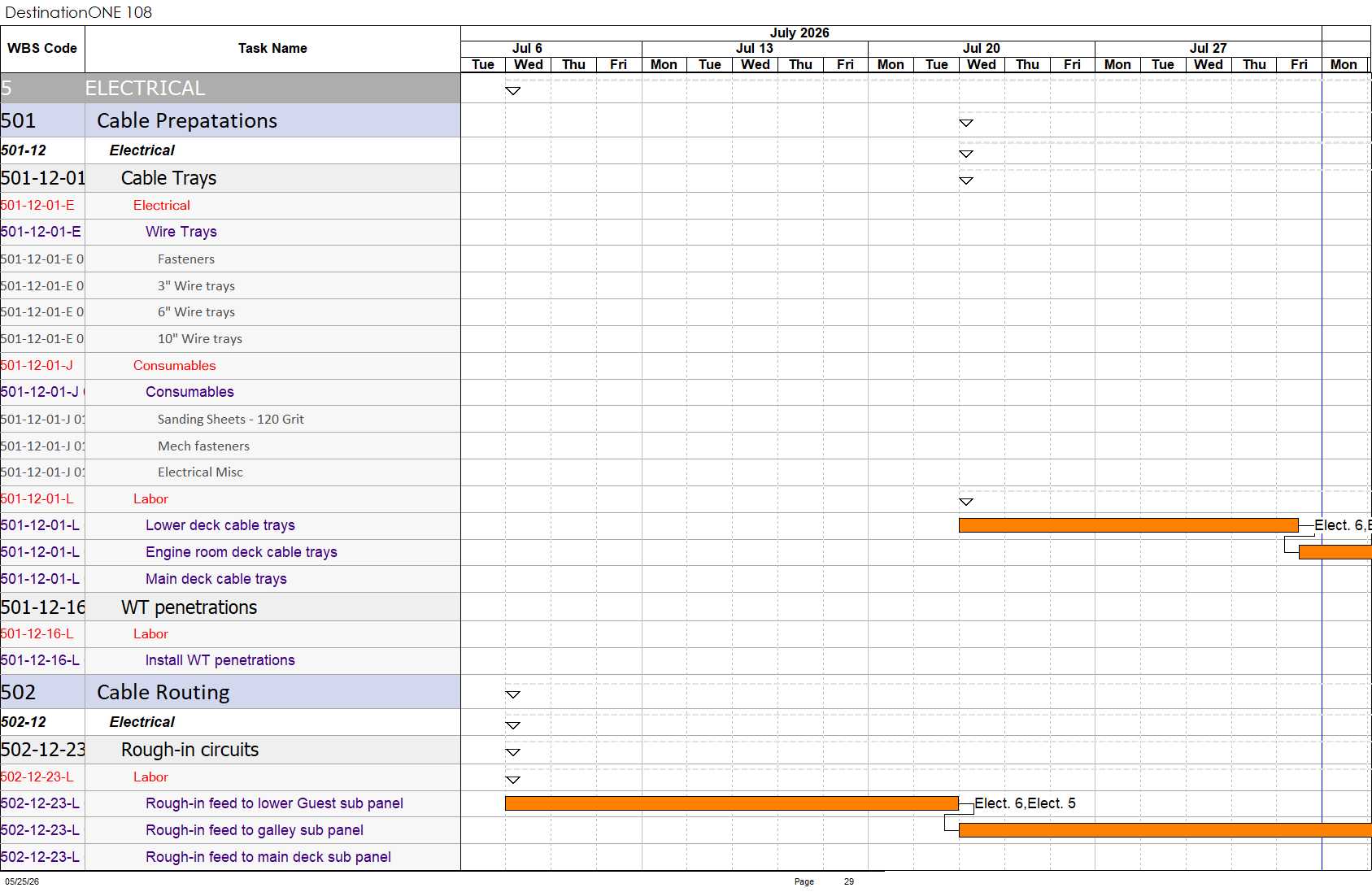
Task: Select the Jul 27 week header
Action: (x=1209, y=49)
